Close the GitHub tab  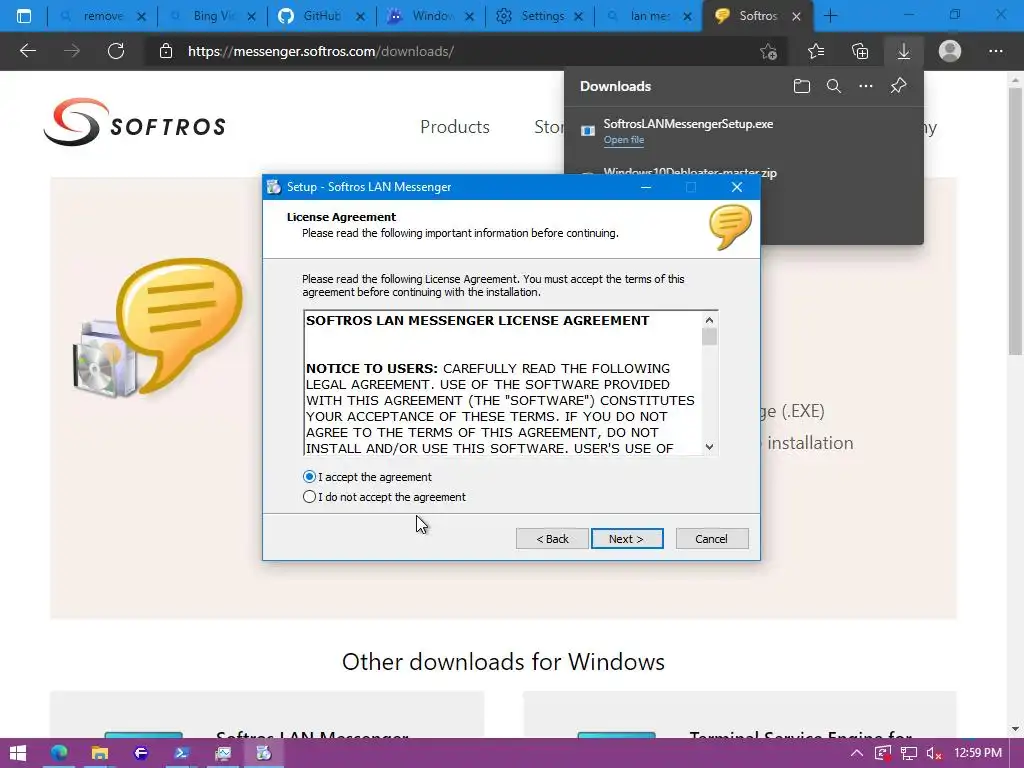[x=360, y=16]
